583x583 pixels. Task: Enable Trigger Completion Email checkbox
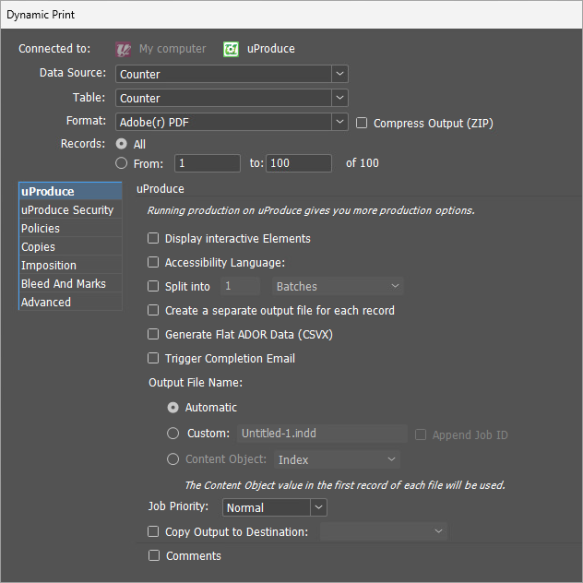tap(153, 358)
